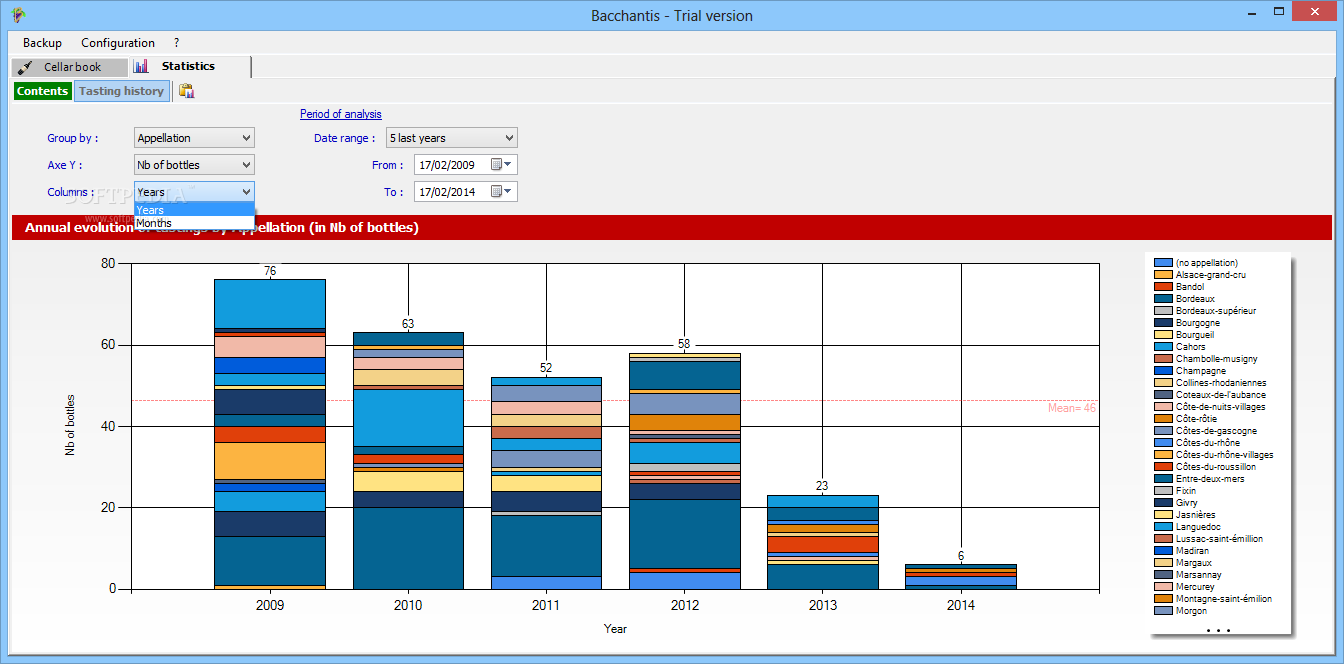
Task: Click the Bacchantis app icon in title bar
Action: click(x=18, y=15)
